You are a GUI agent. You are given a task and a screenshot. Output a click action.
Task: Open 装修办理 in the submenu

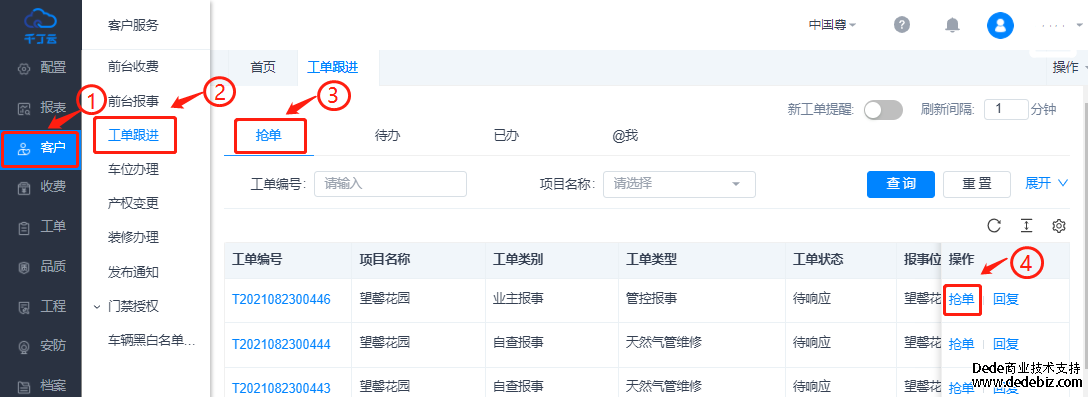[x=133, y=237]
